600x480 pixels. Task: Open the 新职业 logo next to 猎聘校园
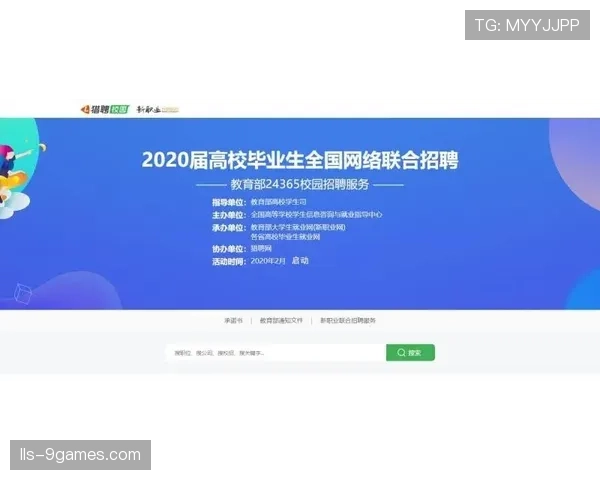click(x=158, y=110)
